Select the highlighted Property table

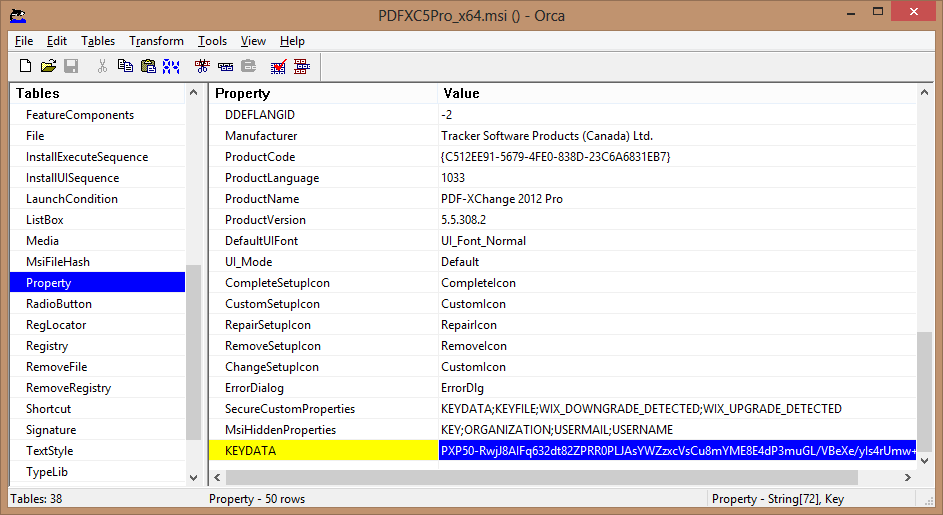pos(97,283)
